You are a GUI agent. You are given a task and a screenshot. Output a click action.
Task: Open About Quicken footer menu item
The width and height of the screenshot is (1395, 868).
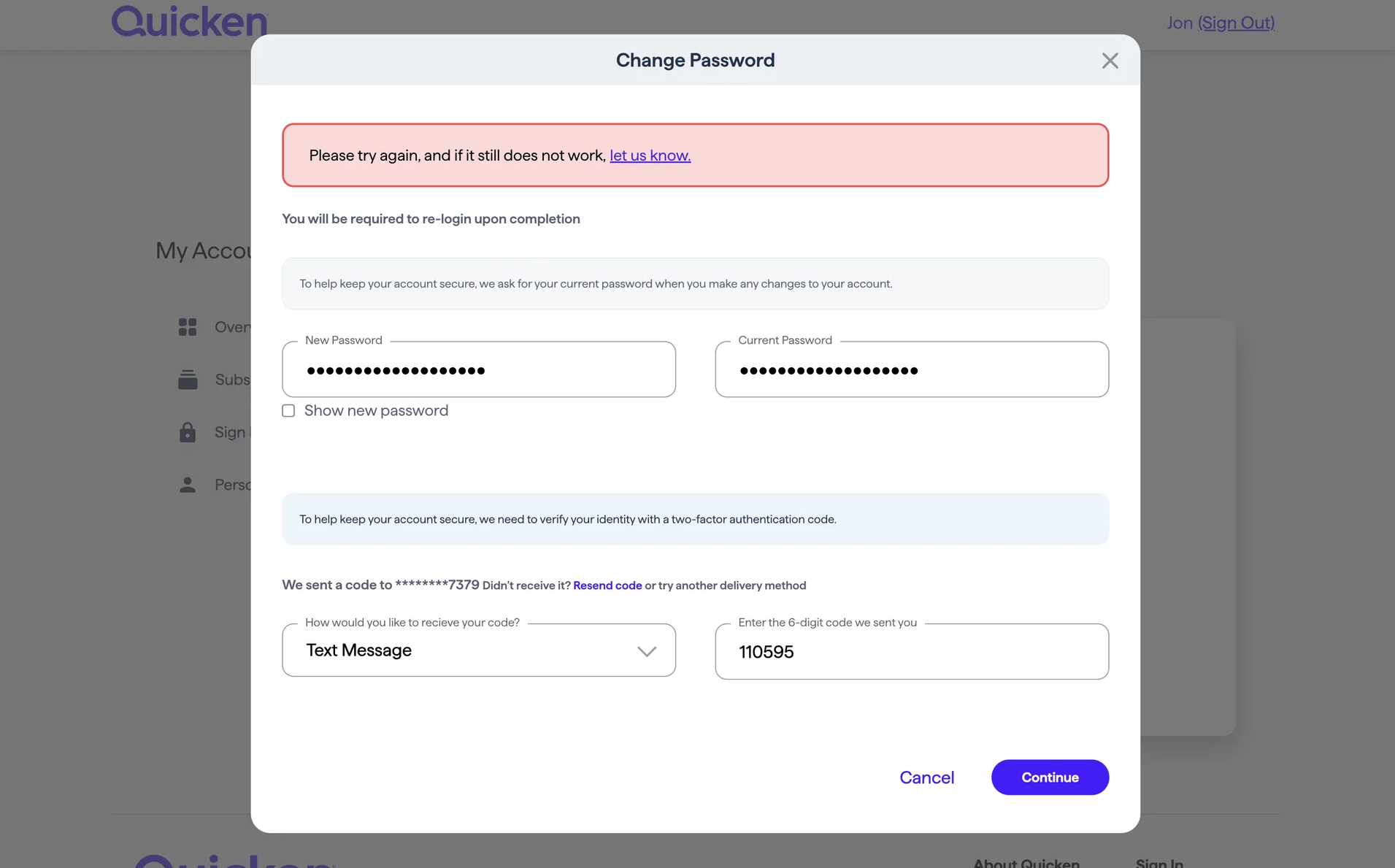1026,862
